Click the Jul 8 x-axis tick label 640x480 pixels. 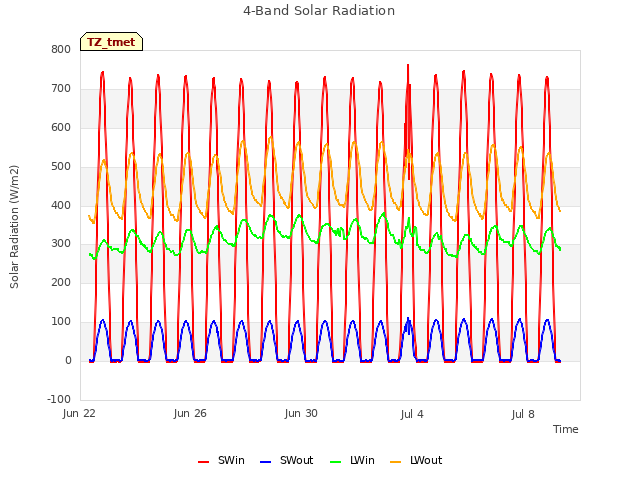(523, 414)
